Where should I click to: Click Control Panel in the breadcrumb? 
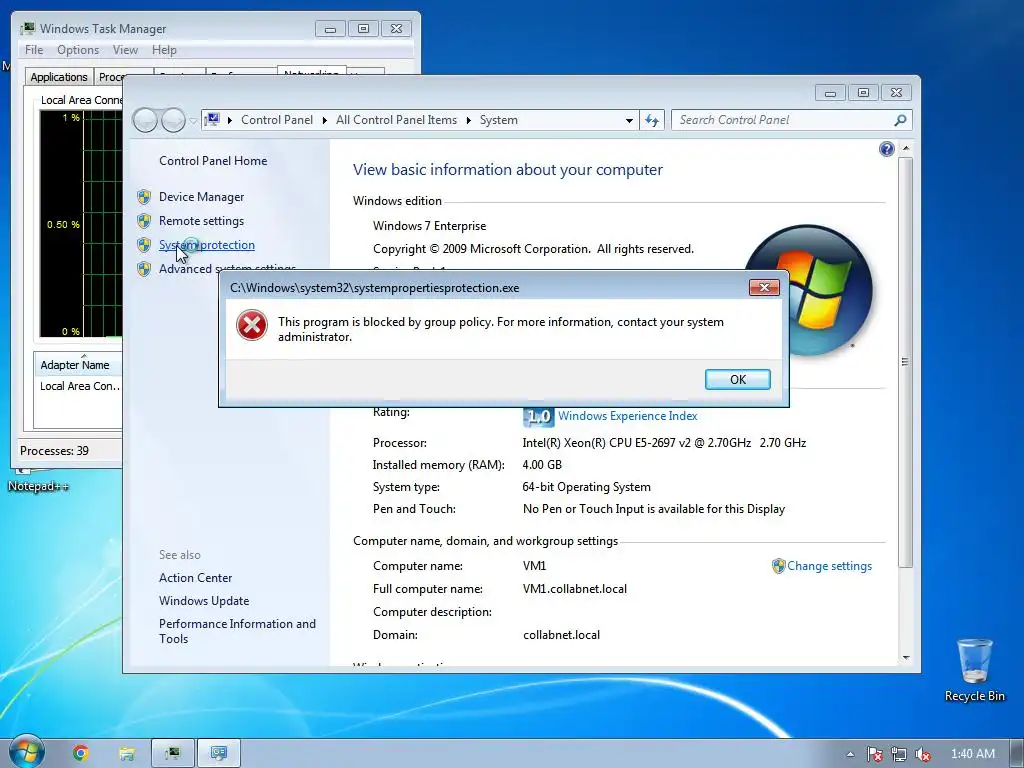[x=277, y=120]
